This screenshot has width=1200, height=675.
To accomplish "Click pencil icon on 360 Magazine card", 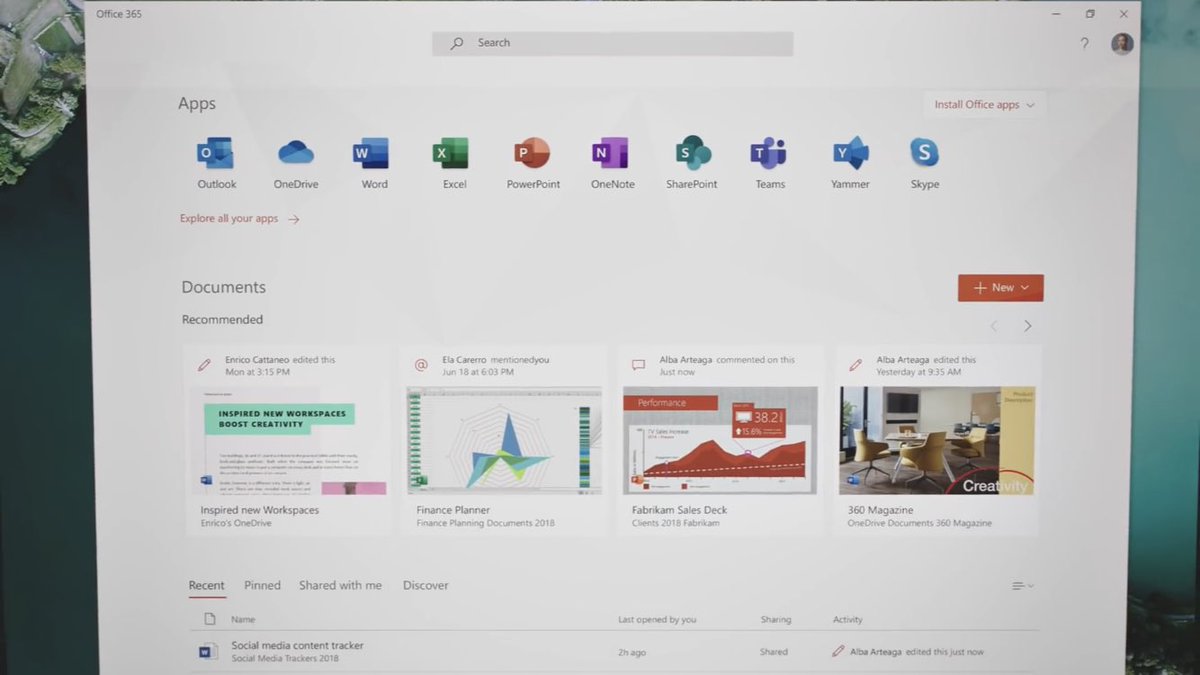I will pyautogui.click(x=855, y=366).
